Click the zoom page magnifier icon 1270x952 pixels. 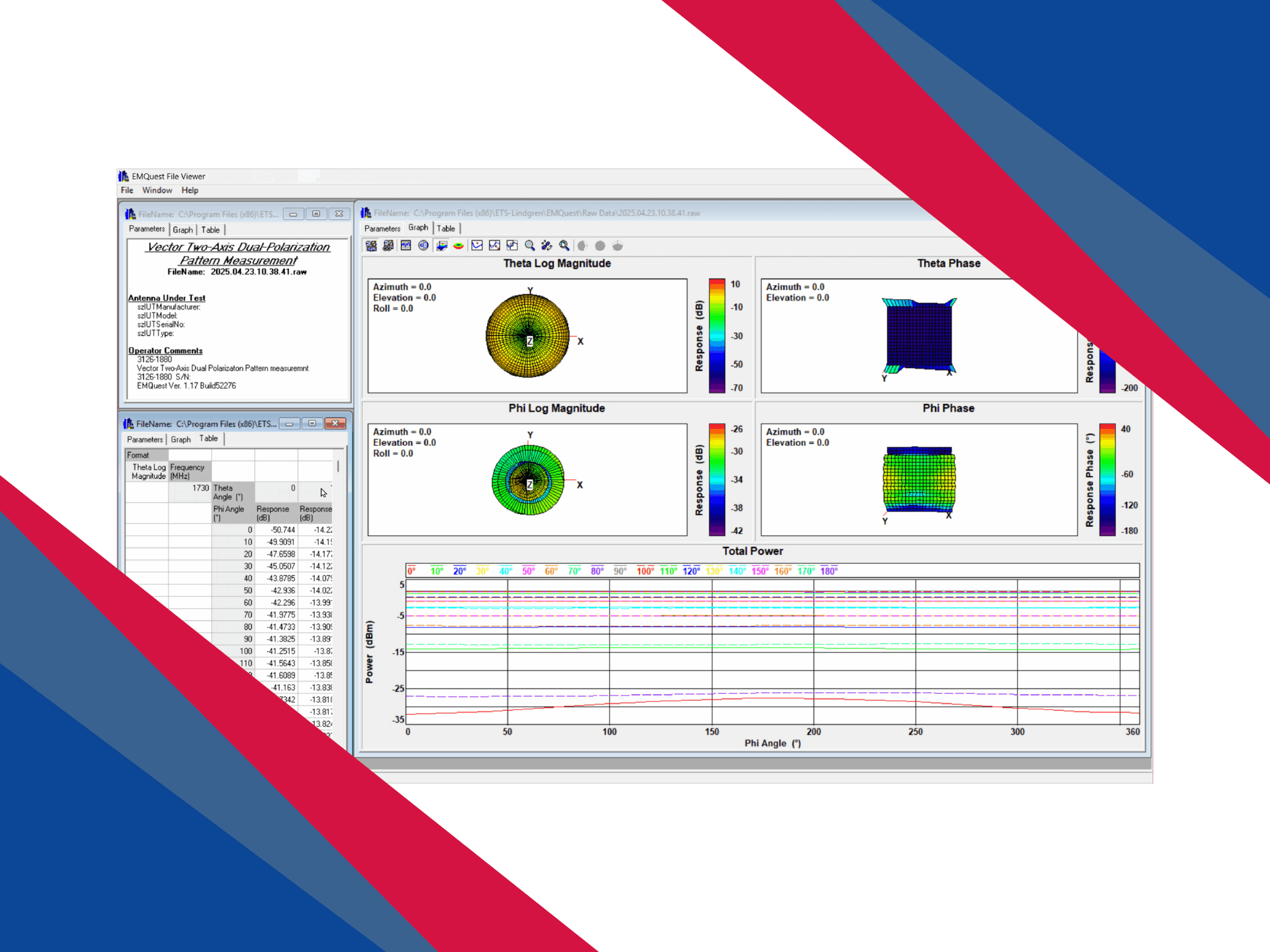(565, 246)
